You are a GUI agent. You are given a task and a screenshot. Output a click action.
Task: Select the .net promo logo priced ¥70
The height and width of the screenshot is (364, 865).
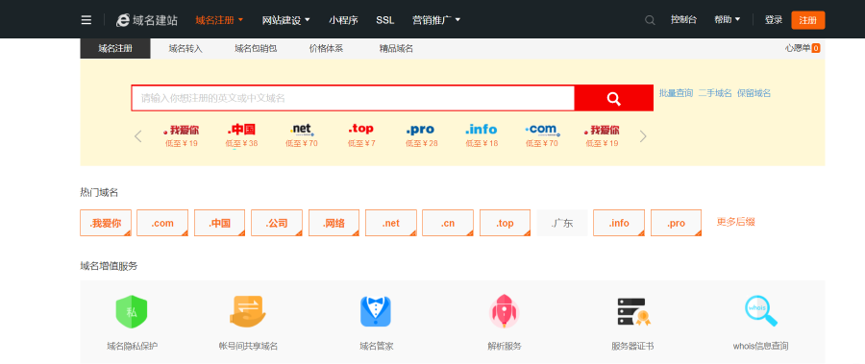302,130
